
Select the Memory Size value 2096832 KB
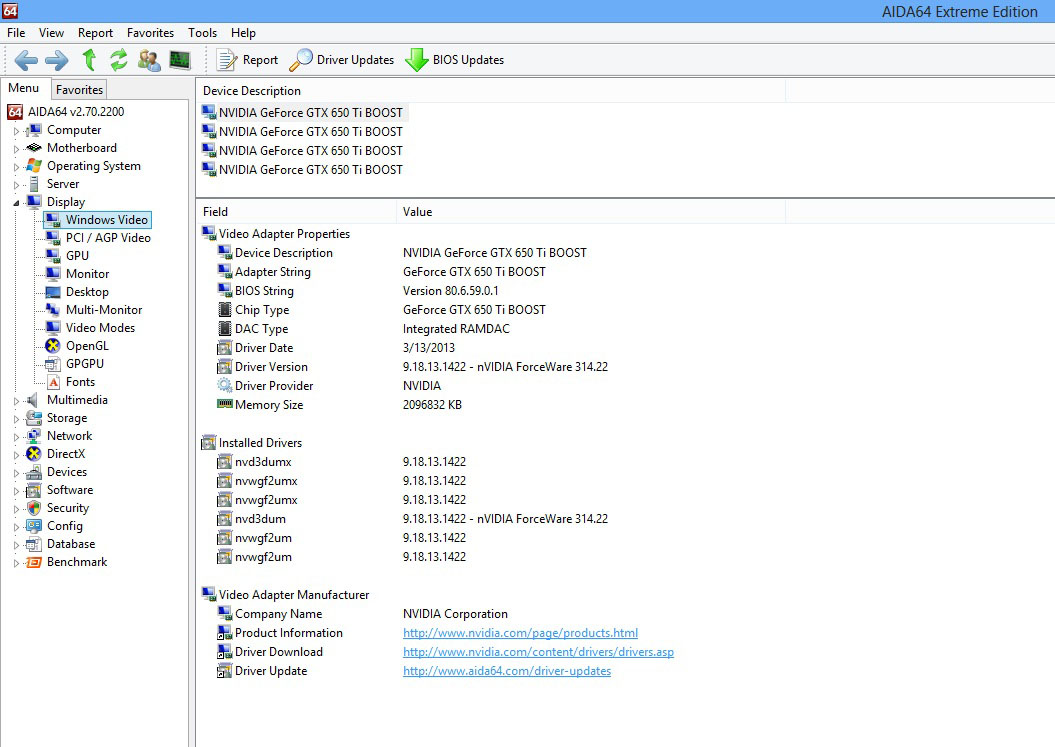(432, 405)
